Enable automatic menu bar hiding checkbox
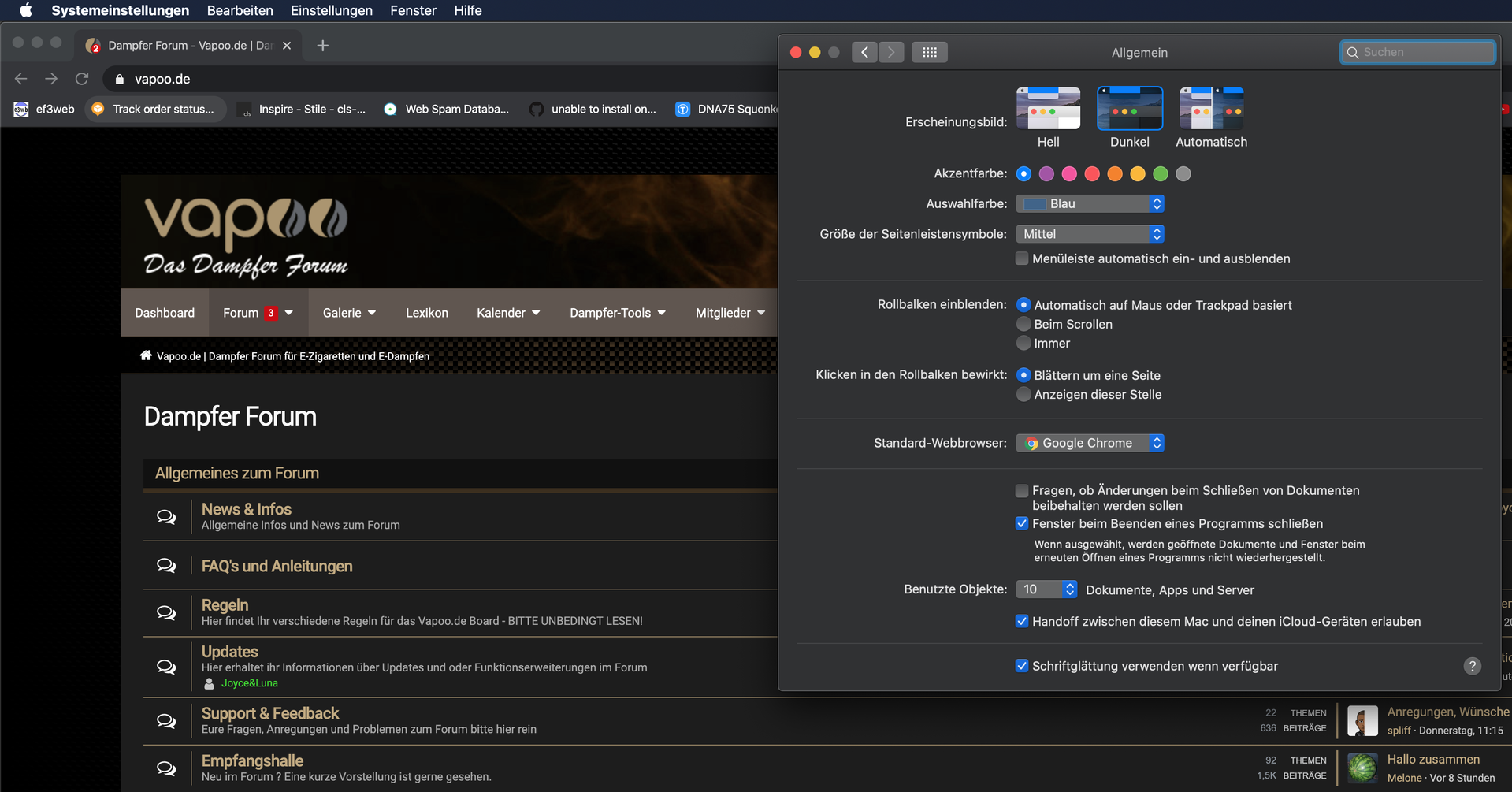This screenshot has height=792, width=1512. (1022, 258)
